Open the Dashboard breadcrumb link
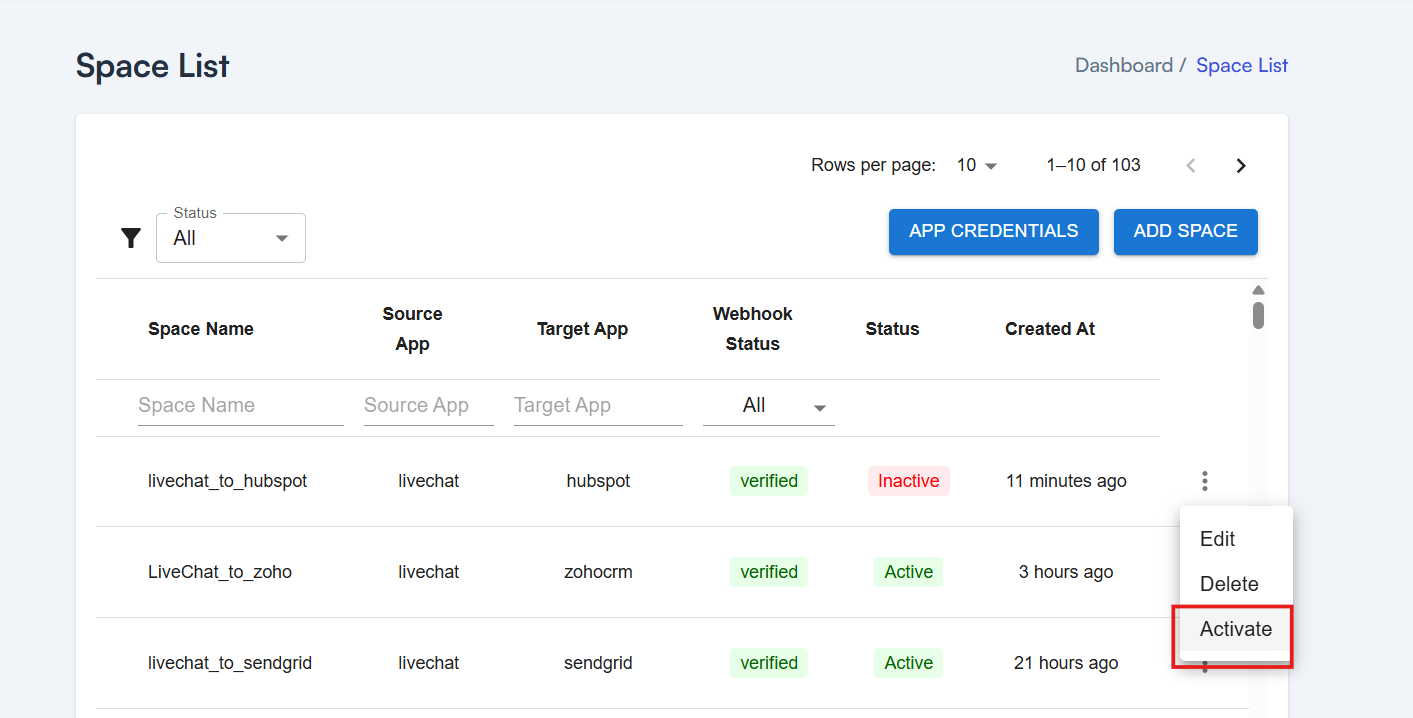The height and width of the screenshot is (718, 1413). click(x=1124, y=65)
